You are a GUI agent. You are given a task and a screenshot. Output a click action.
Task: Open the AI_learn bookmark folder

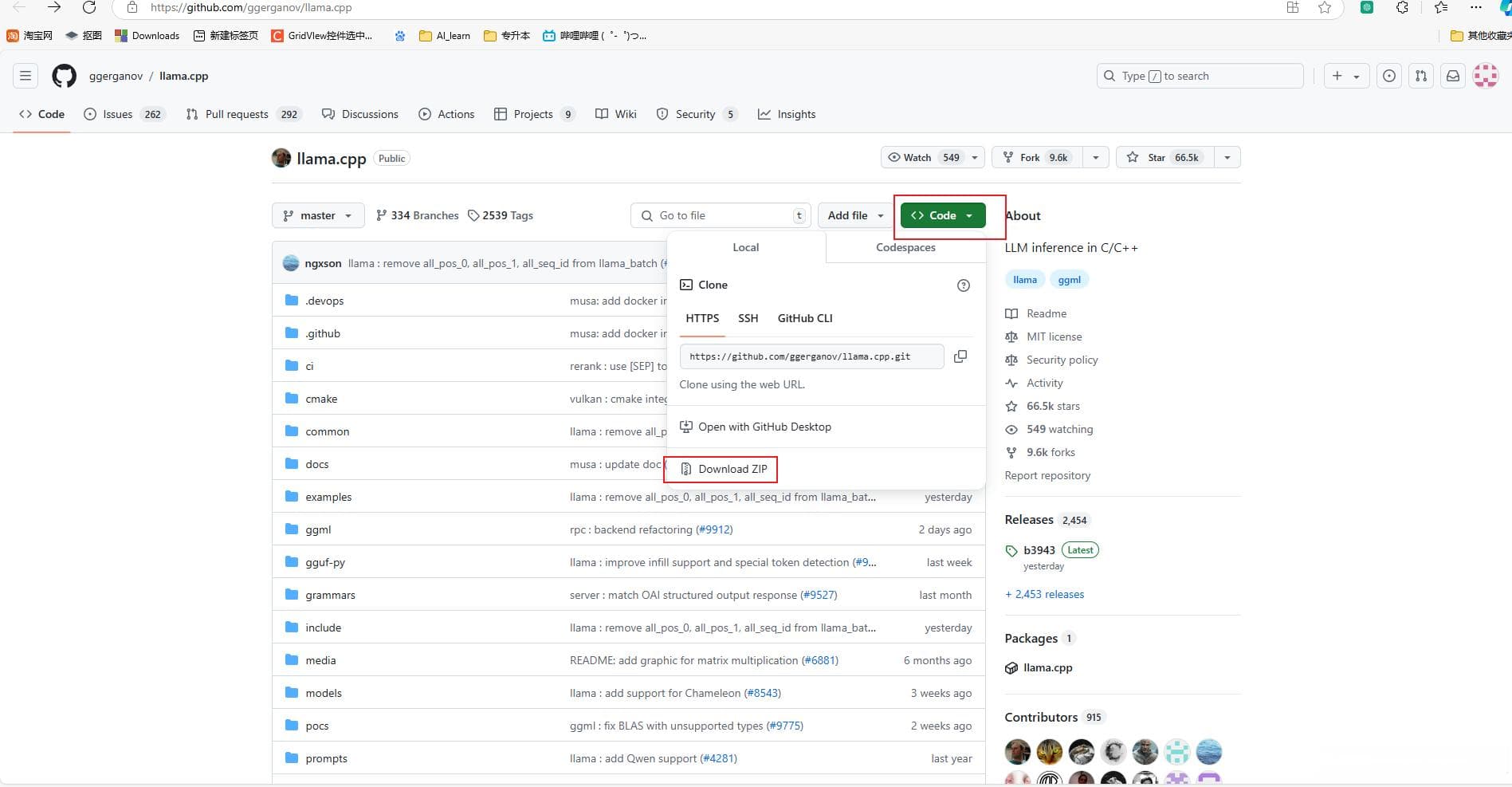coord(445,35)
